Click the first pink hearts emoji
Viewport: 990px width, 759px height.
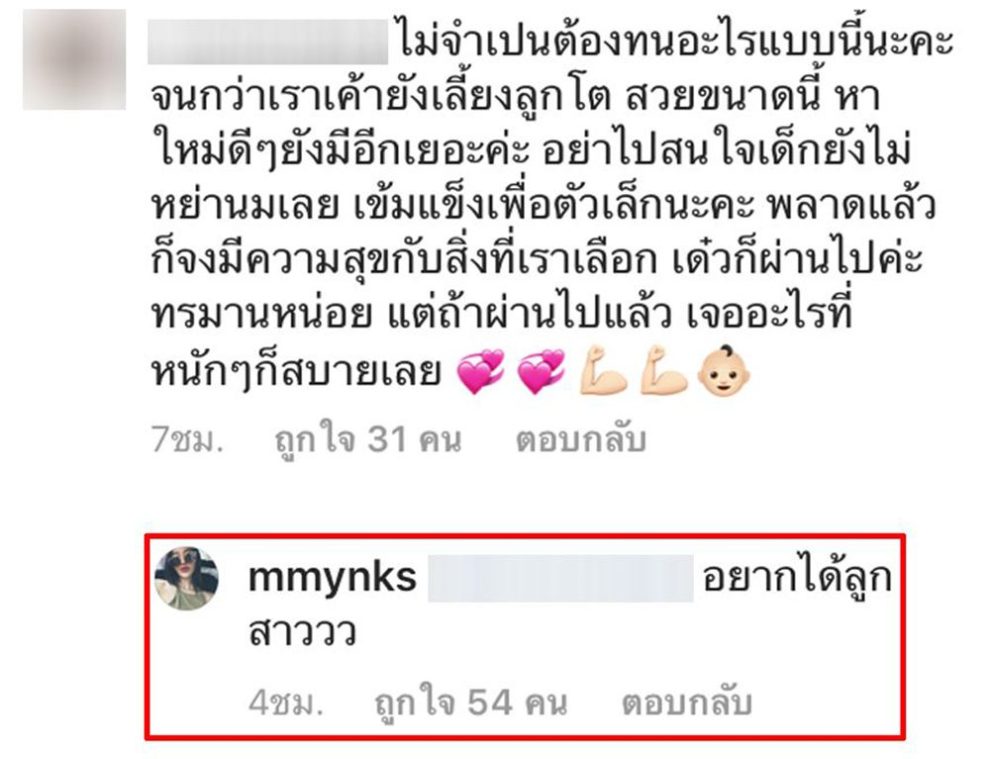[x=481, y=372]
